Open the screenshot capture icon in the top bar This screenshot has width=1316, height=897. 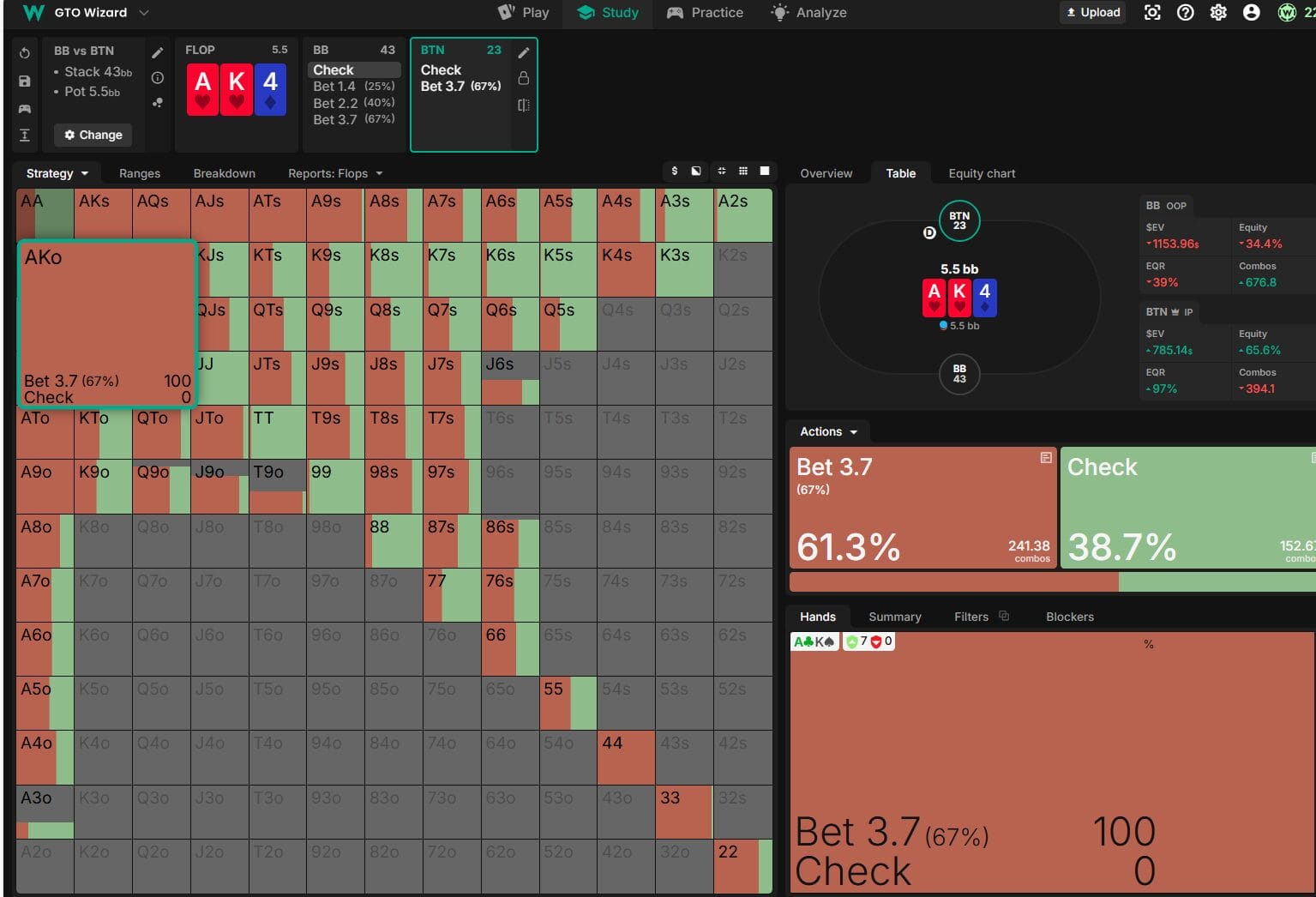click(x=1152, y=13)
